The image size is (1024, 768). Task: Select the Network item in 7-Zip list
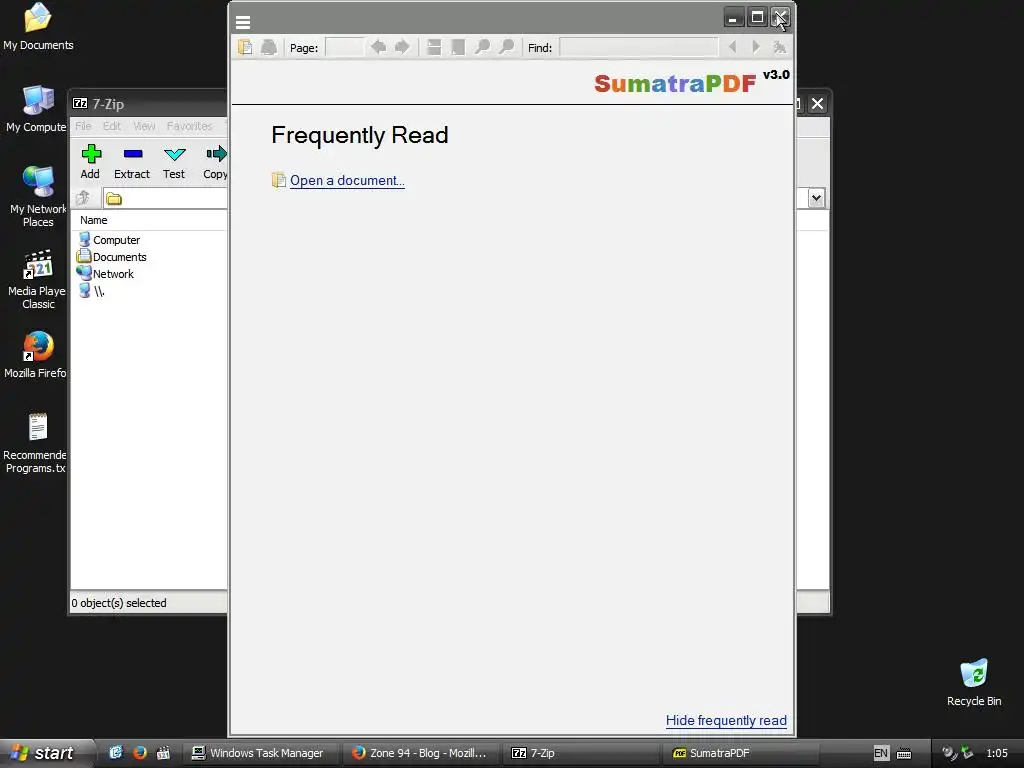pyautogui.click(x=106, y=274)
